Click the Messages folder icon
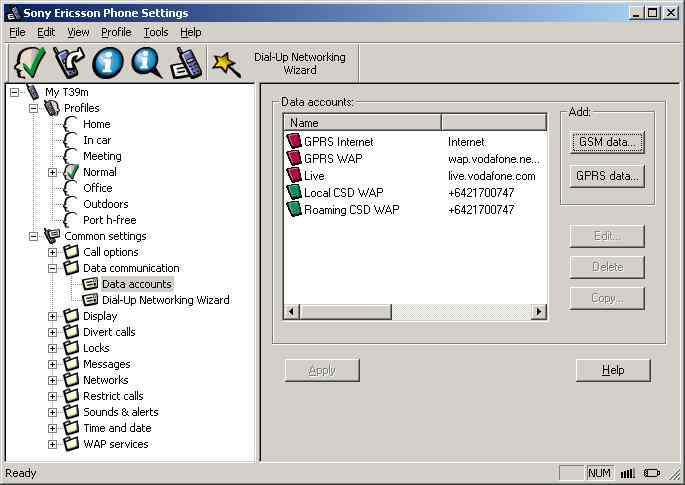 pos(71,364)
